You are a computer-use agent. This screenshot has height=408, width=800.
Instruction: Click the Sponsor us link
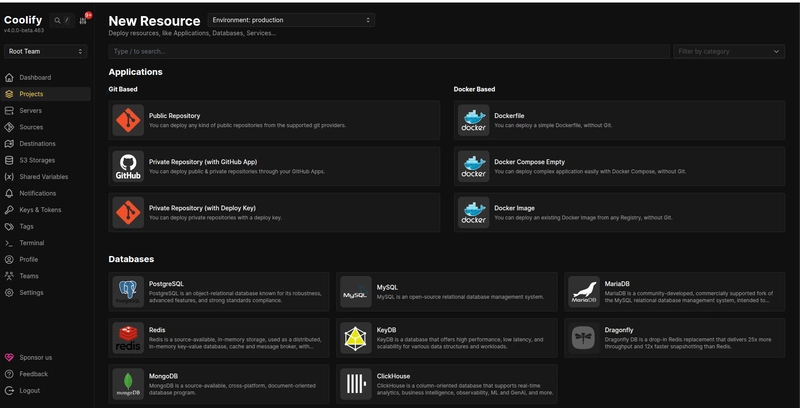35,357
